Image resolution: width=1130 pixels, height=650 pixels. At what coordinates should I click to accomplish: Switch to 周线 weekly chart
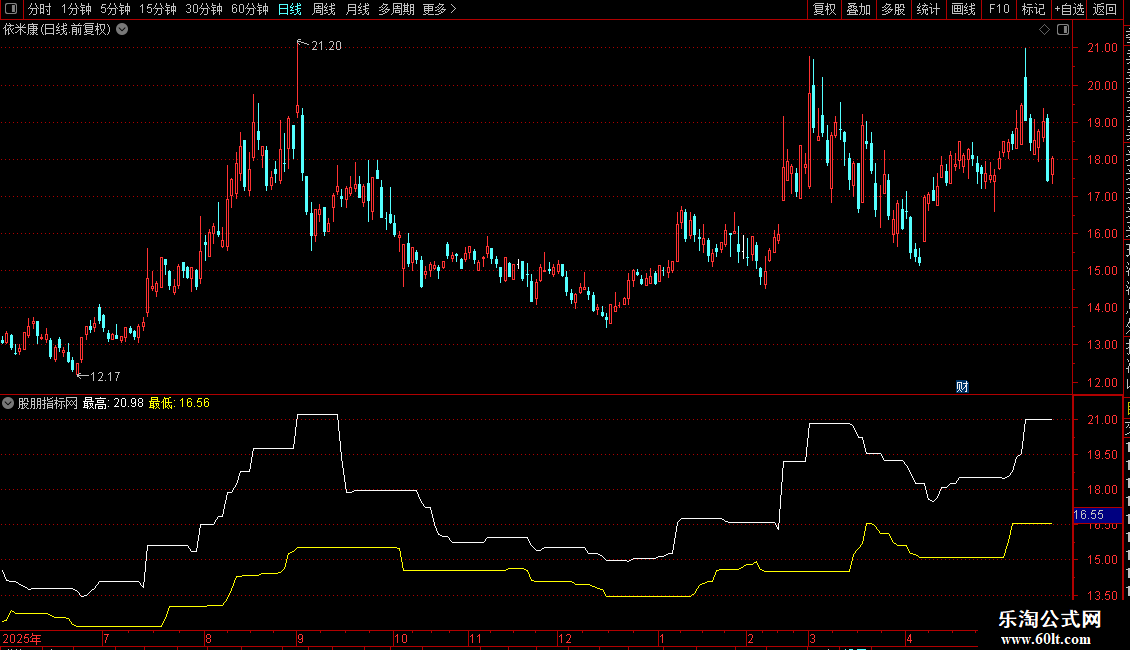(x=324, y=9)
